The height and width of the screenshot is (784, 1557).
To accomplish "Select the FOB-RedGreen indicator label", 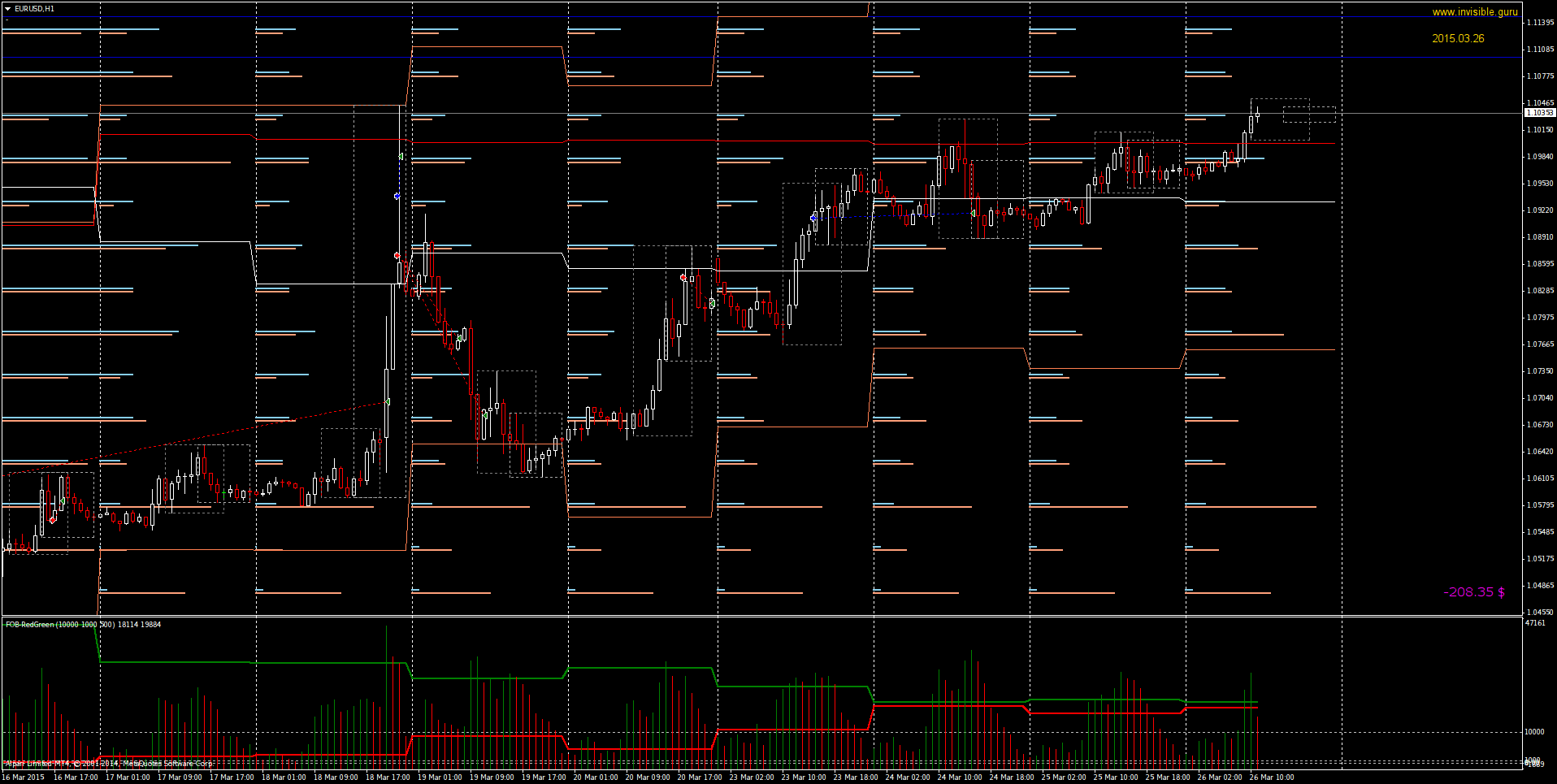I will [x=83, y=625].
